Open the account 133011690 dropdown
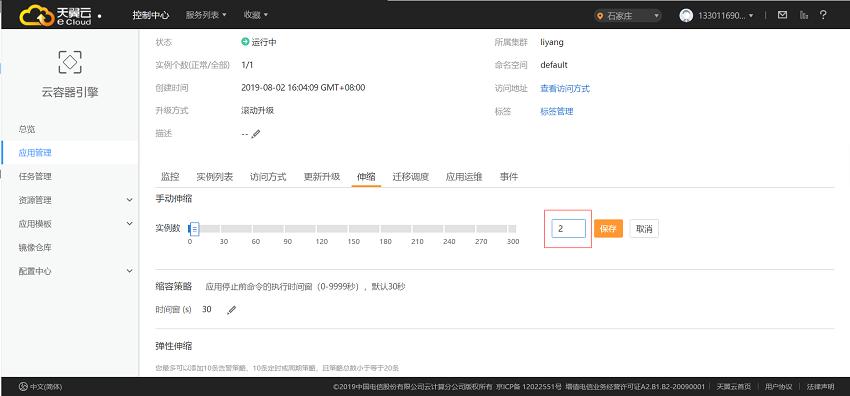The width and height of the screenshot is (850, 396). pyautogui.click(x=726, y=16)
